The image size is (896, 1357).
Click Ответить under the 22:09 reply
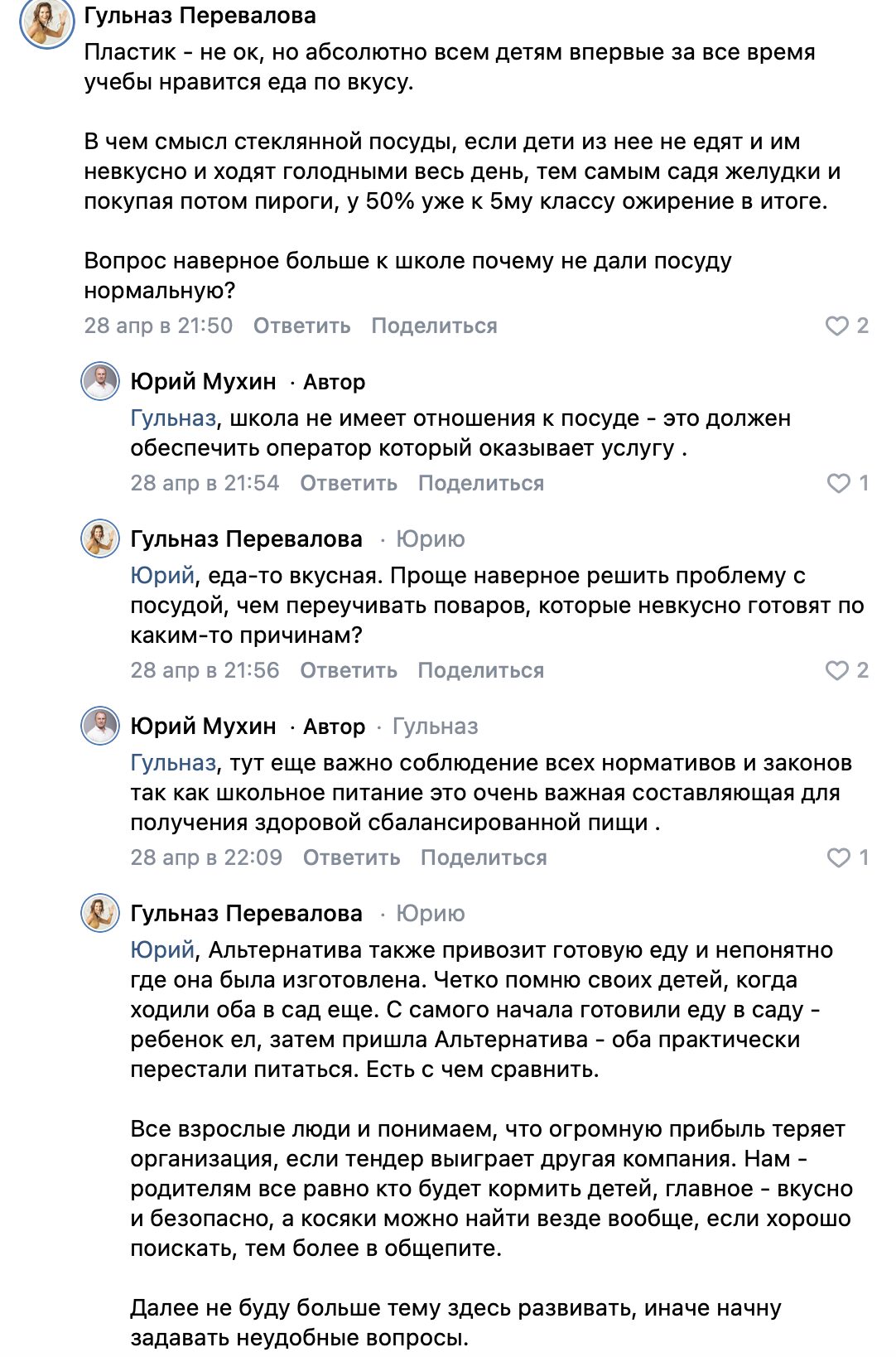coord(351,857)
